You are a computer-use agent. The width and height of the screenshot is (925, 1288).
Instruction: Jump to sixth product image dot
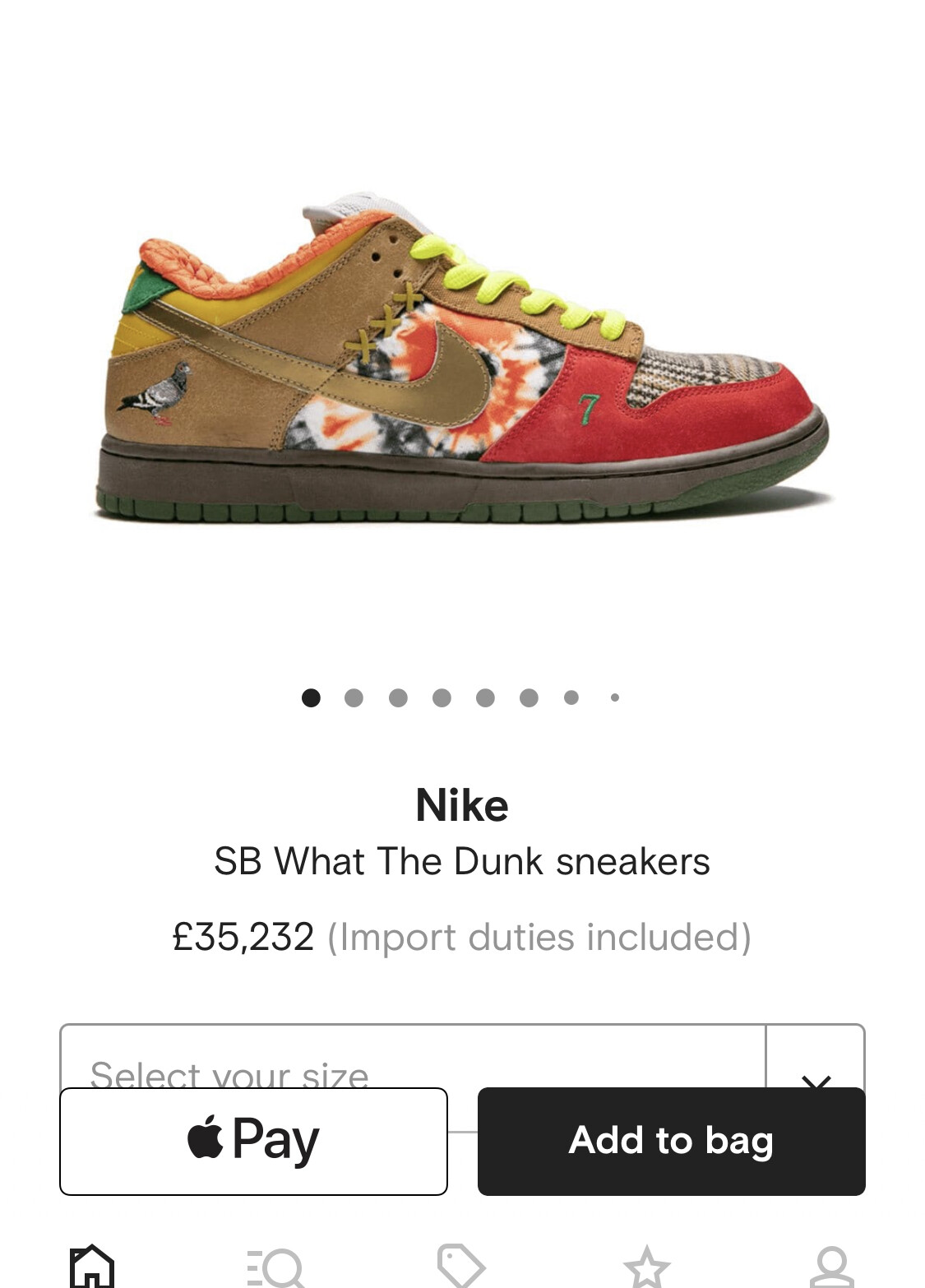[x=529, y=697]
